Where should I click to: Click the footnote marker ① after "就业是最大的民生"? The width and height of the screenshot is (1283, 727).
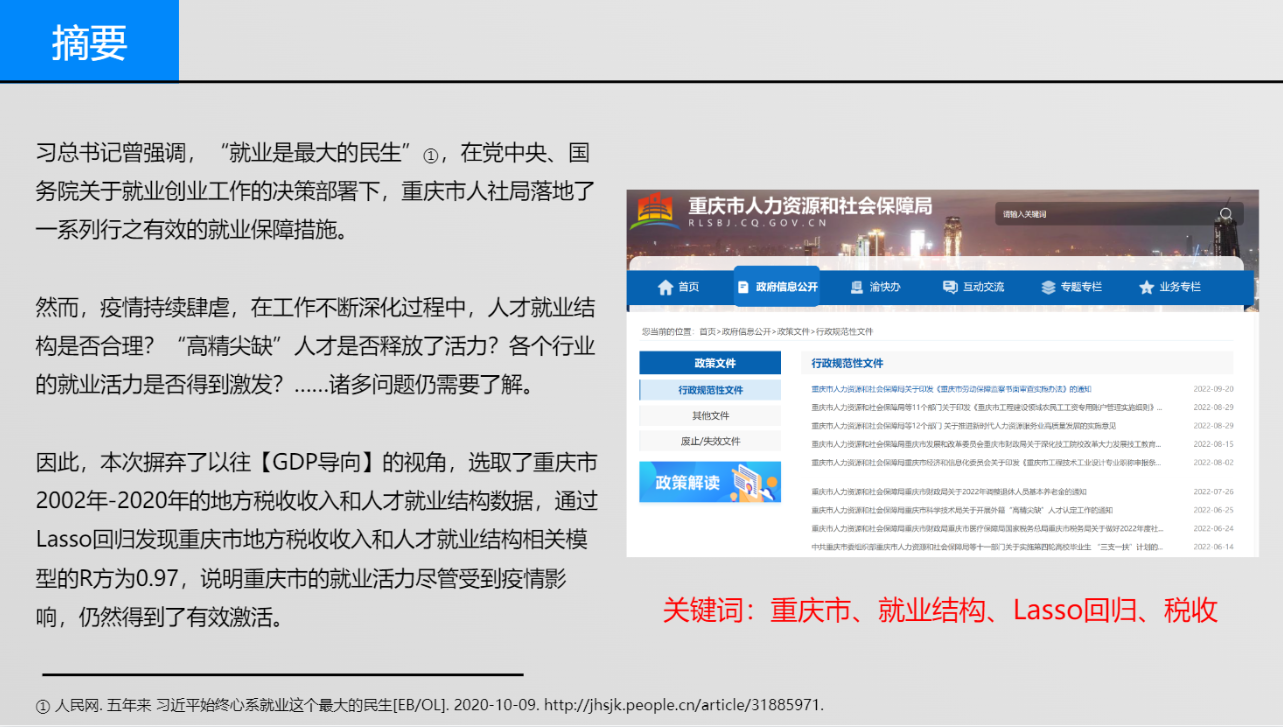tap(431, 157)
